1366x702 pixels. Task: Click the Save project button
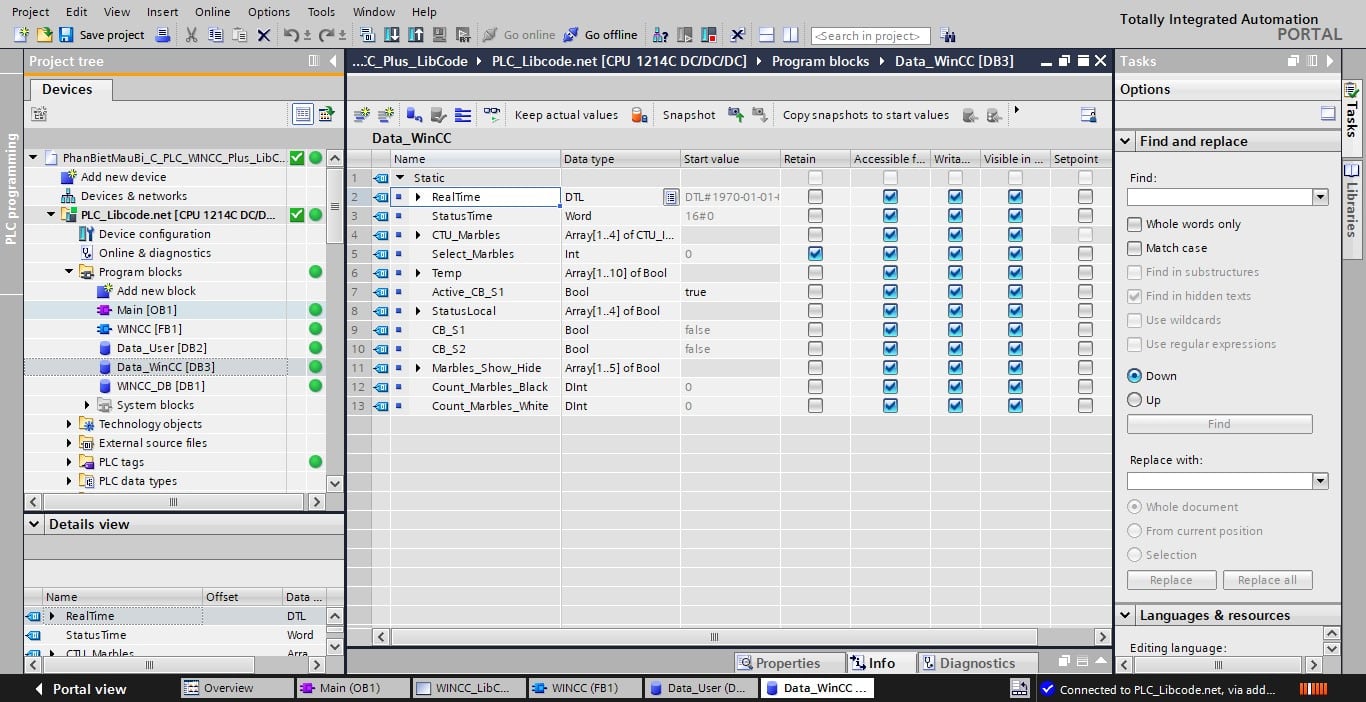point(101,35)
